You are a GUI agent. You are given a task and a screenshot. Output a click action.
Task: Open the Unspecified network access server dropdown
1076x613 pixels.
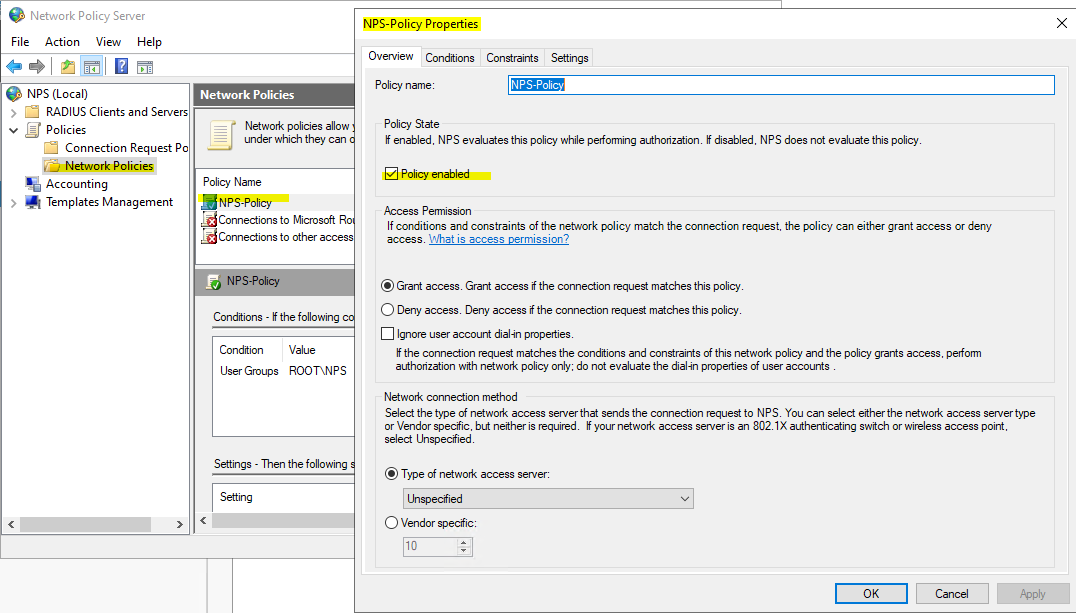coord(548,498)
